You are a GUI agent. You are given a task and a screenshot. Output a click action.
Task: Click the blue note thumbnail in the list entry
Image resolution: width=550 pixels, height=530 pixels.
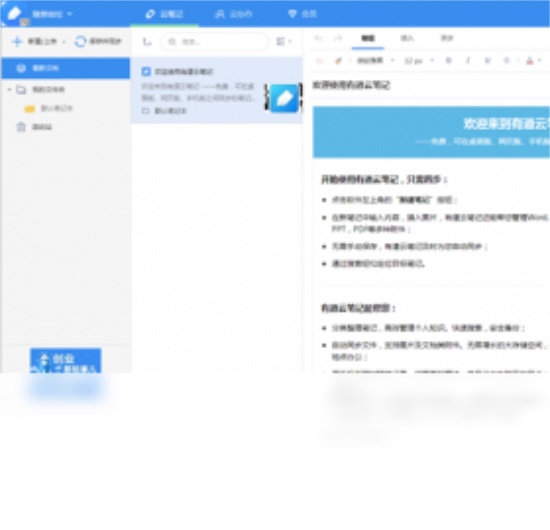pos(284,98)
